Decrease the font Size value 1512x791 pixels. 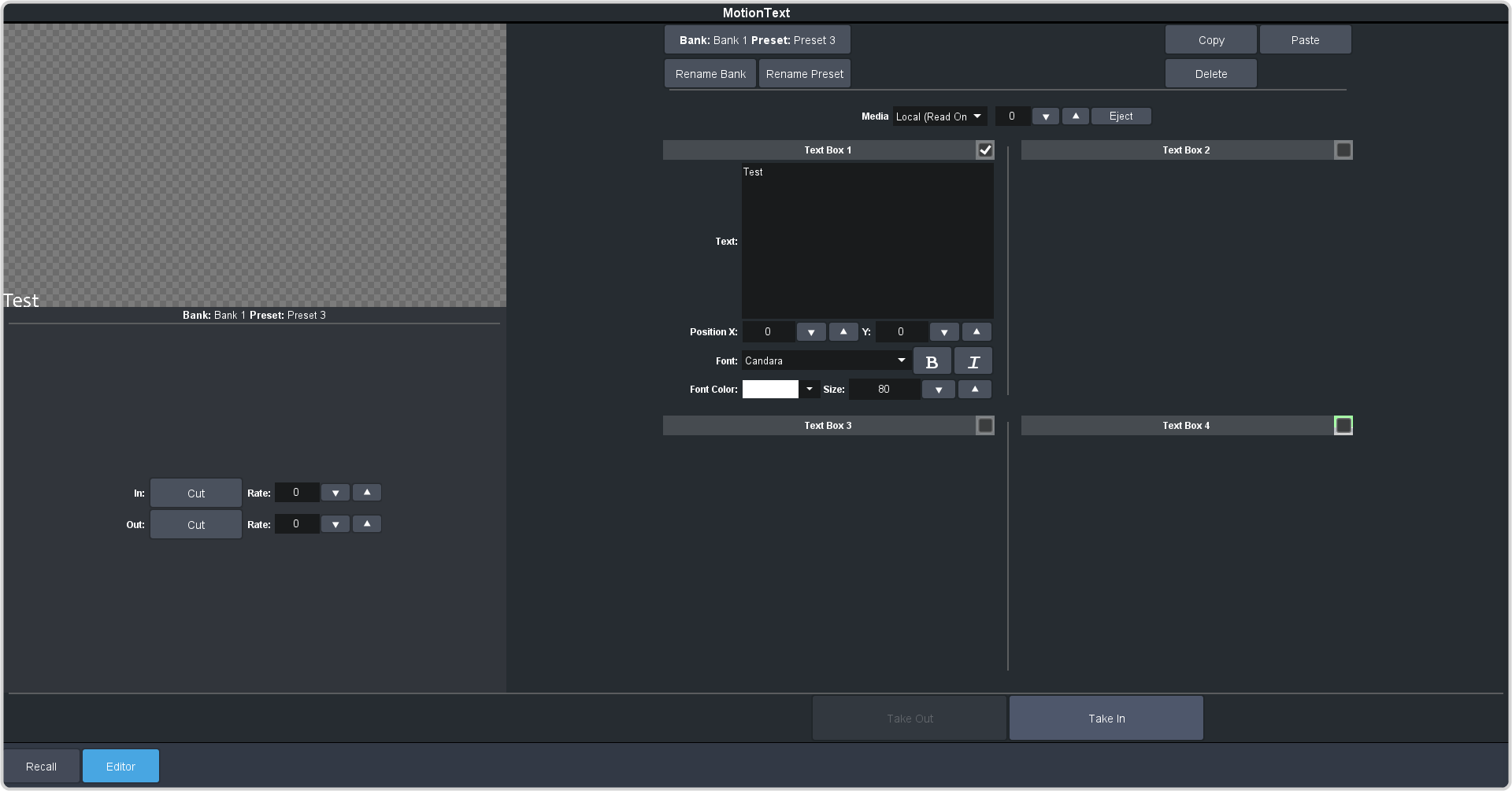(x=938, y=390)
